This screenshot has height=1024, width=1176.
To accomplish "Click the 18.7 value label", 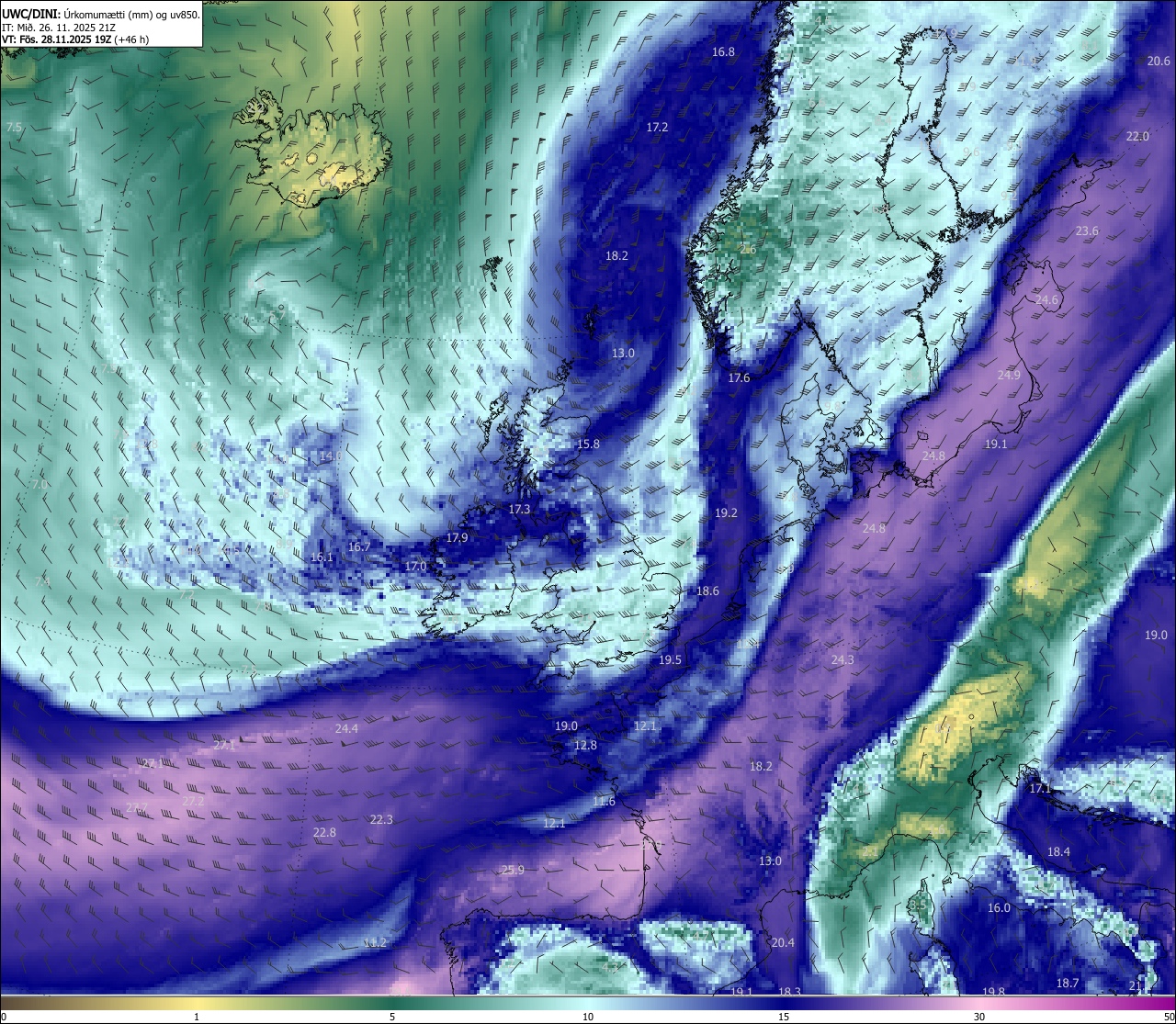I will click(x=1068, y=984).
